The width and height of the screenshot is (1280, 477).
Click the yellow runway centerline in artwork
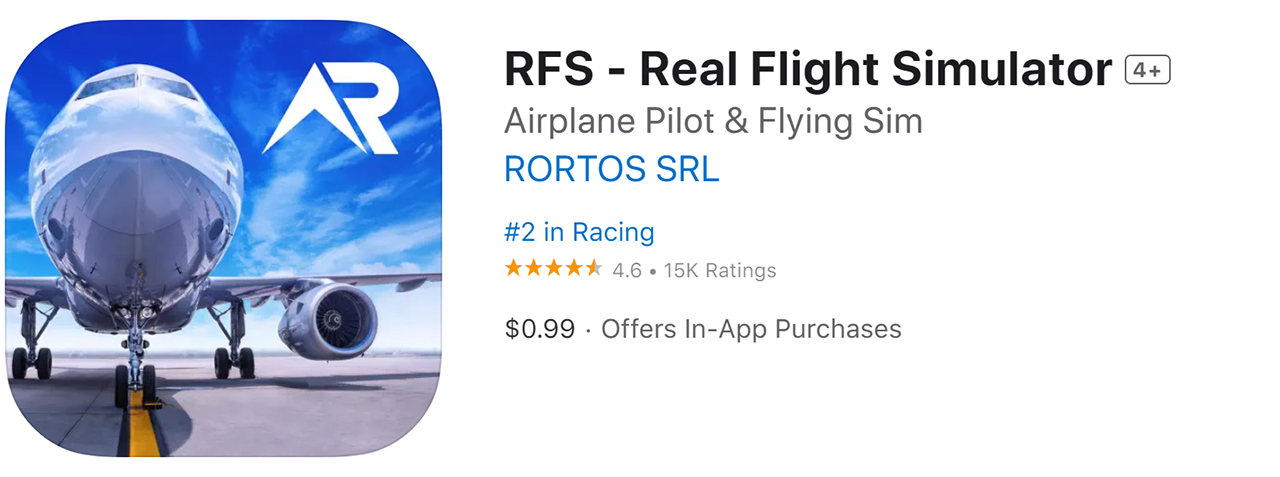(145, 430)
